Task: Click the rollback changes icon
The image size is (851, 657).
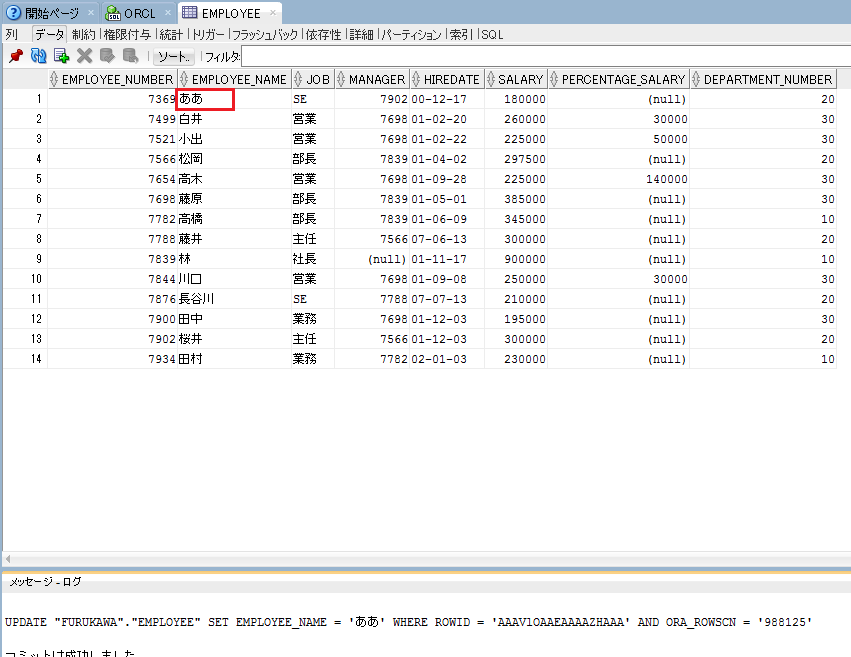Action: 130,56
